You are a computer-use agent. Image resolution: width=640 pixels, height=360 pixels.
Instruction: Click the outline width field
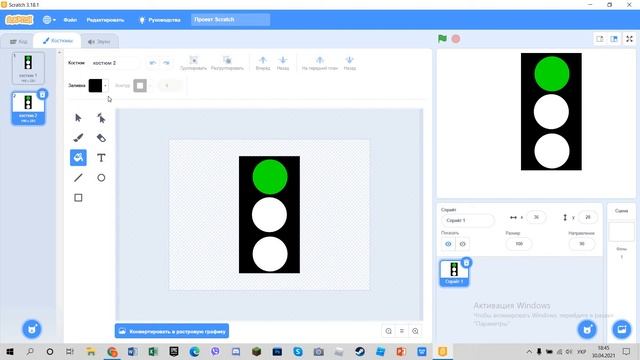click(x=169, y=86)
